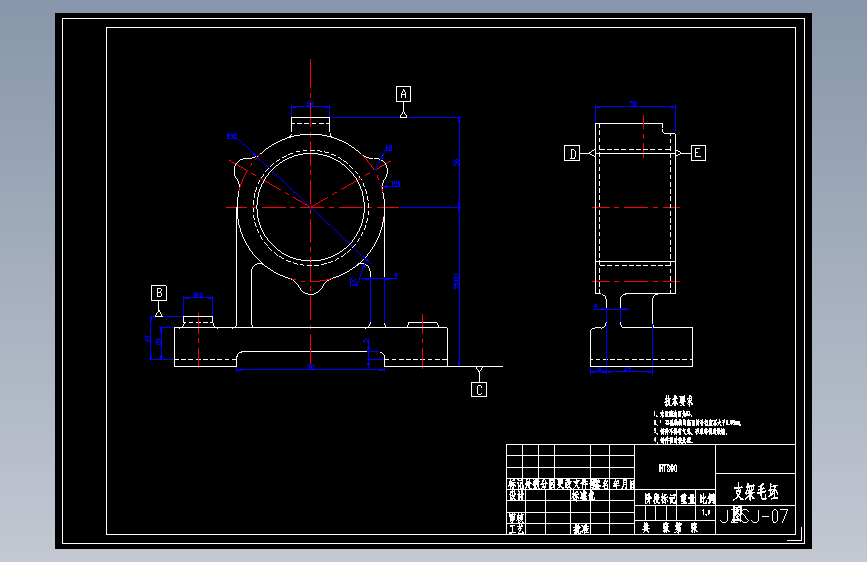Click the 设计 cell in the title block
The height and width of the screenshot is (562, 867).
coord(516,496)
